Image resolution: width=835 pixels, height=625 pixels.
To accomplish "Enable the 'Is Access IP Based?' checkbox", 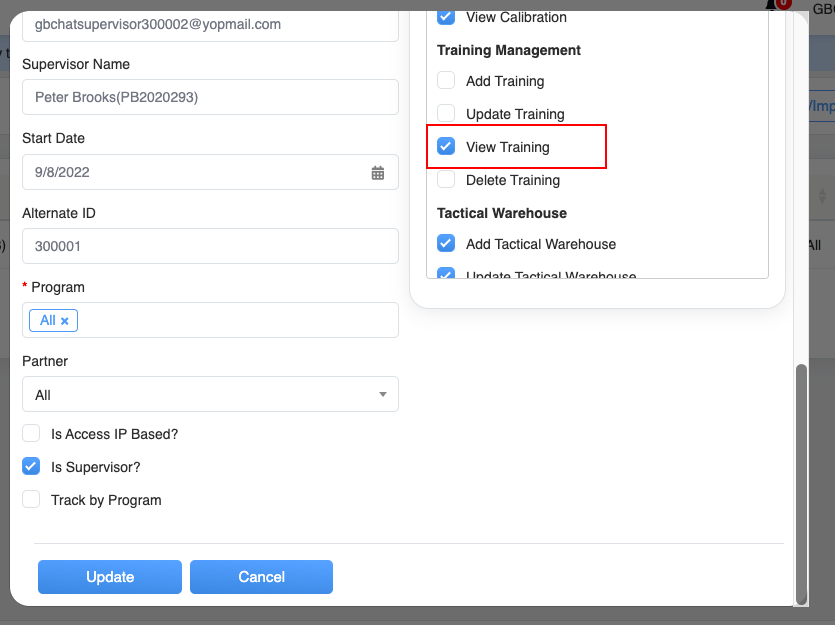I will (31, 434).
